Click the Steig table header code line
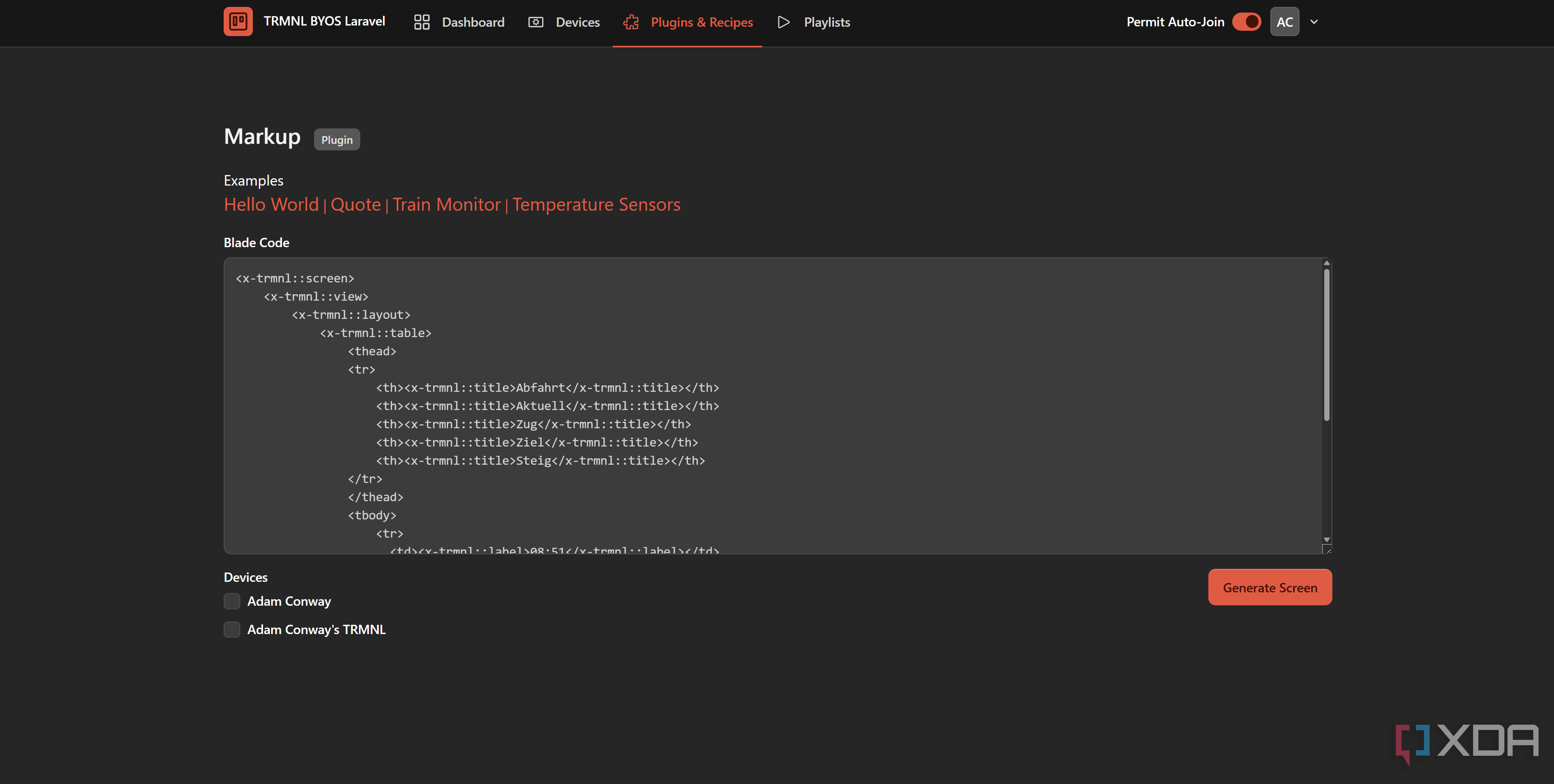Viewport: 1554px width, 784px height. click(541, 461)
